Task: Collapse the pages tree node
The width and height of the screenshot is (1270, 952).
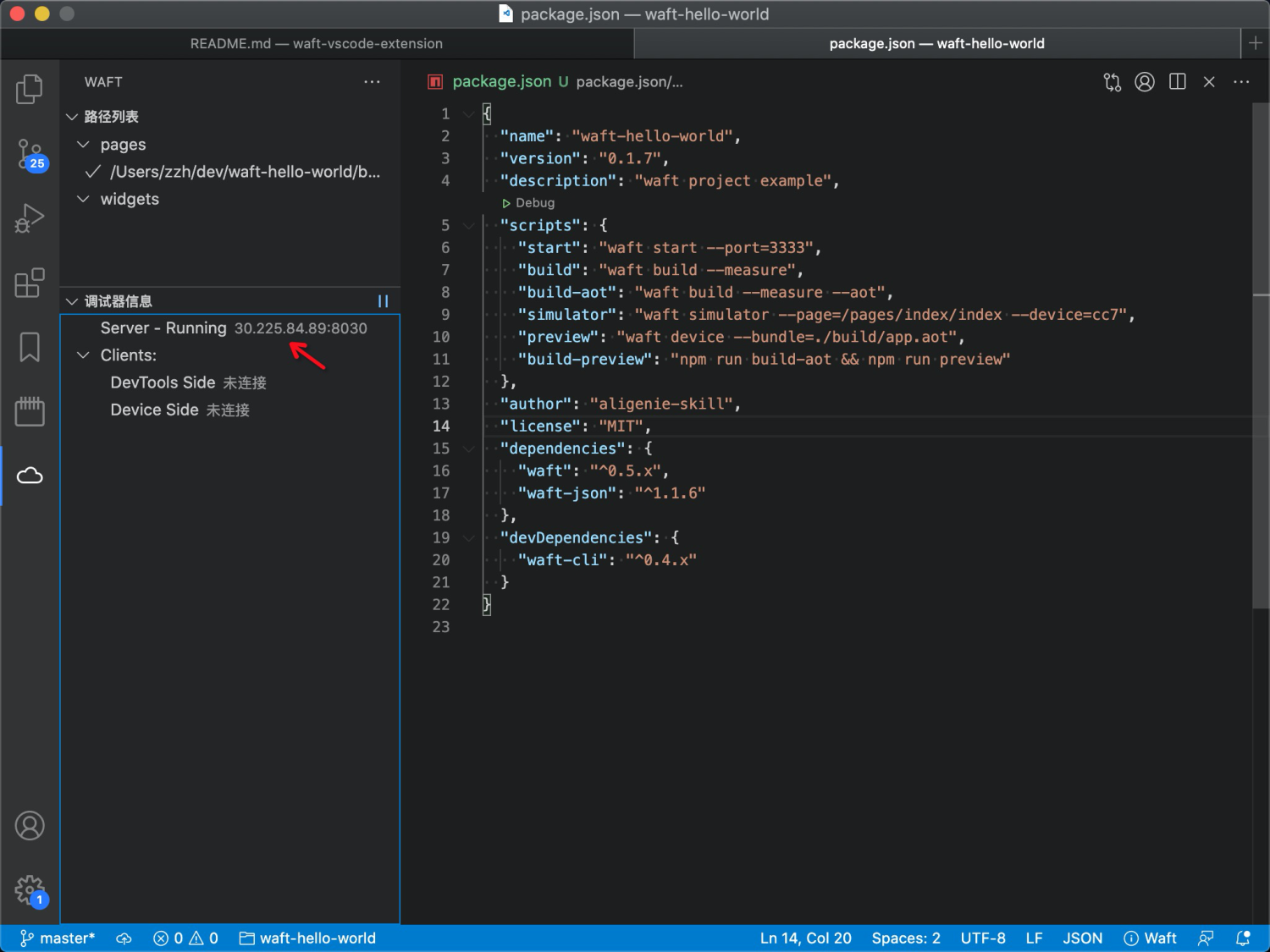Action: [83, 145]
